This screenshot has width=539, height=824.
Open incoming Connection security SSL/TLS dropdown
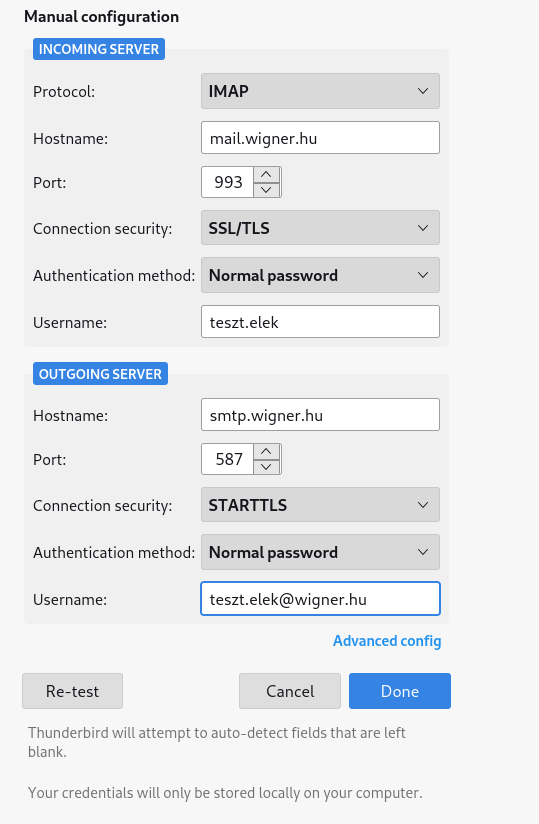(320, 228)
